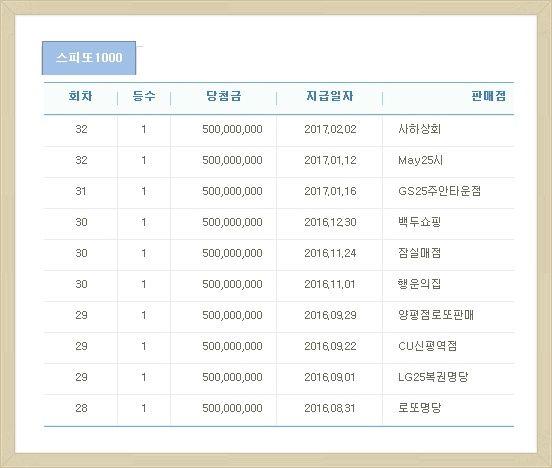Click round number 31 in GS25주안타운점 row
Image resolution: width=552 pixels, height=468 pixels.
[81, 191]
